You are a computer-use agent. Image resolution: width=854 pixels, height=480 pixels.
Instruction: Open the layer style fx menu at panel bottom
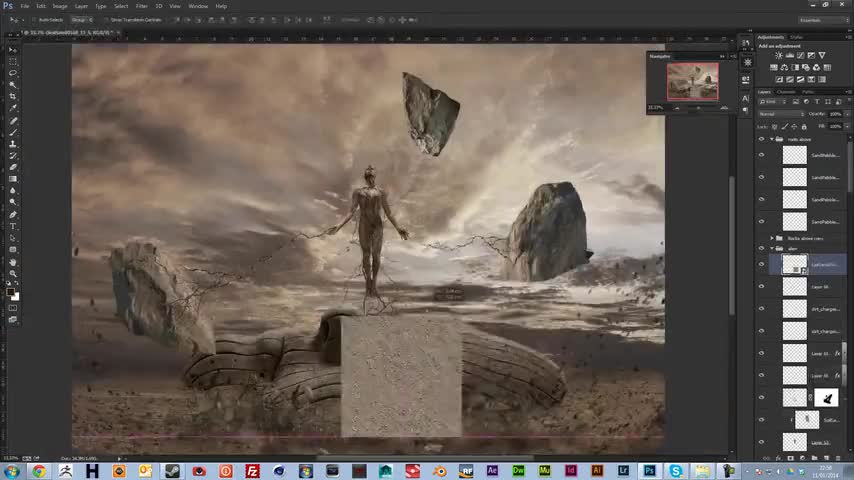coord(779,458)
